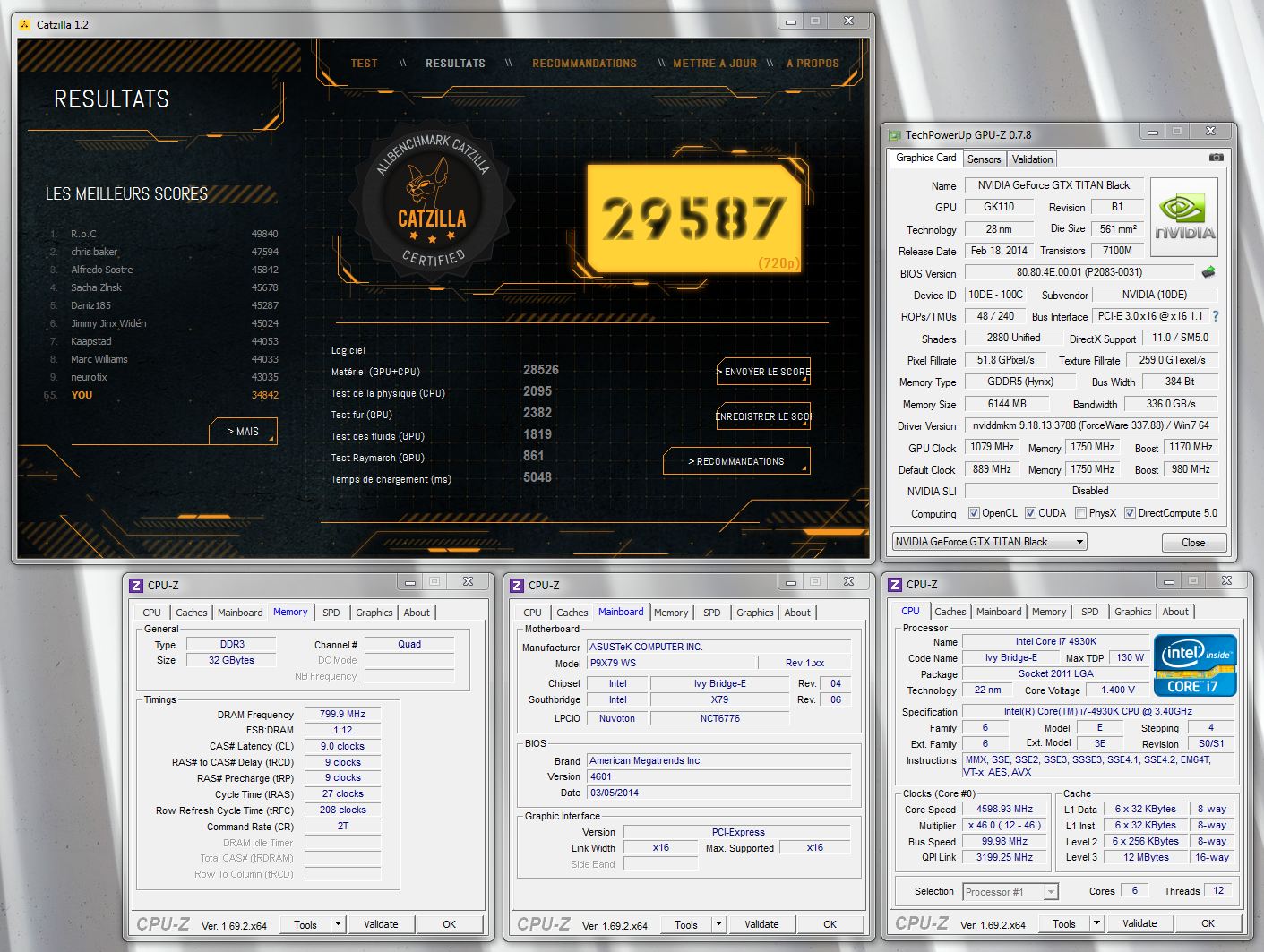Click the GPU-Z screenshot camera icon

click(x=1216, y=158)
